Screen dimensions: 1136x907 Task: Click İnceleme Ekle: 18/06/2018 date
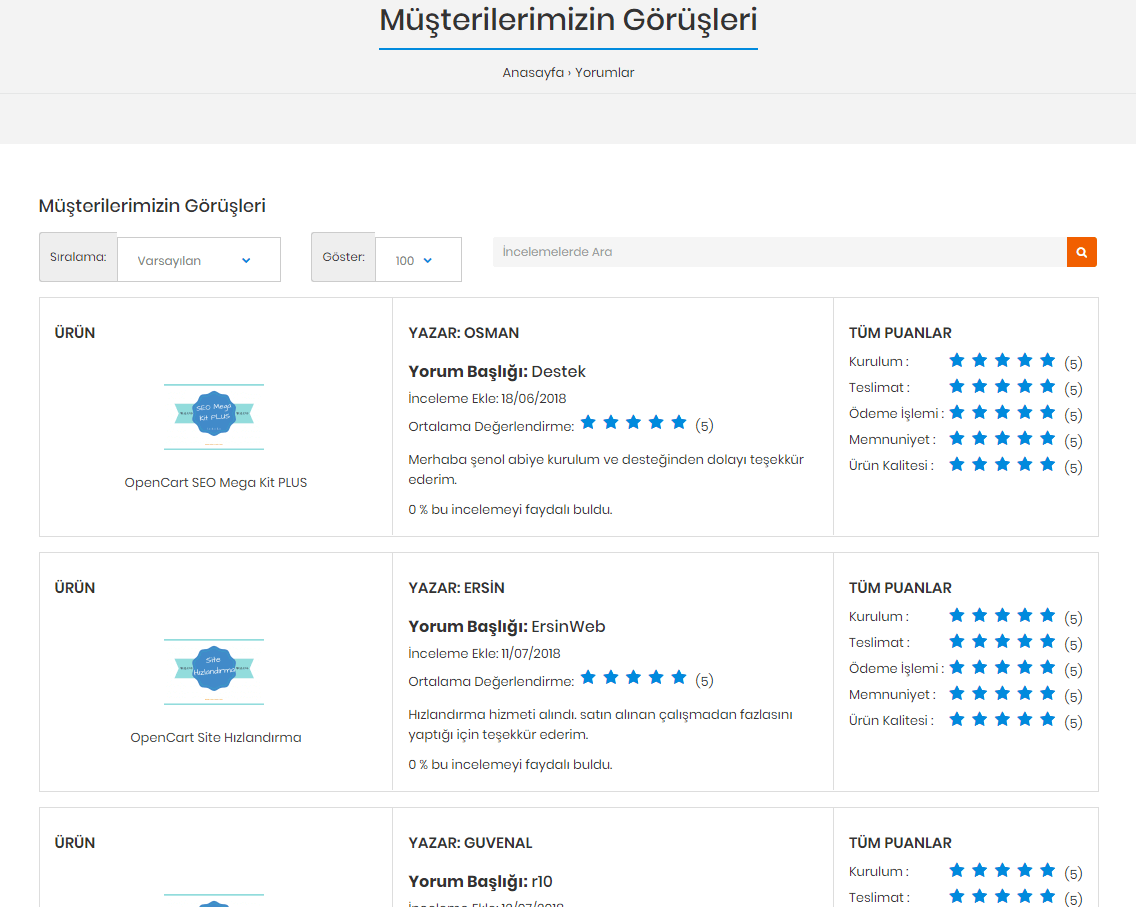point(487,398)
